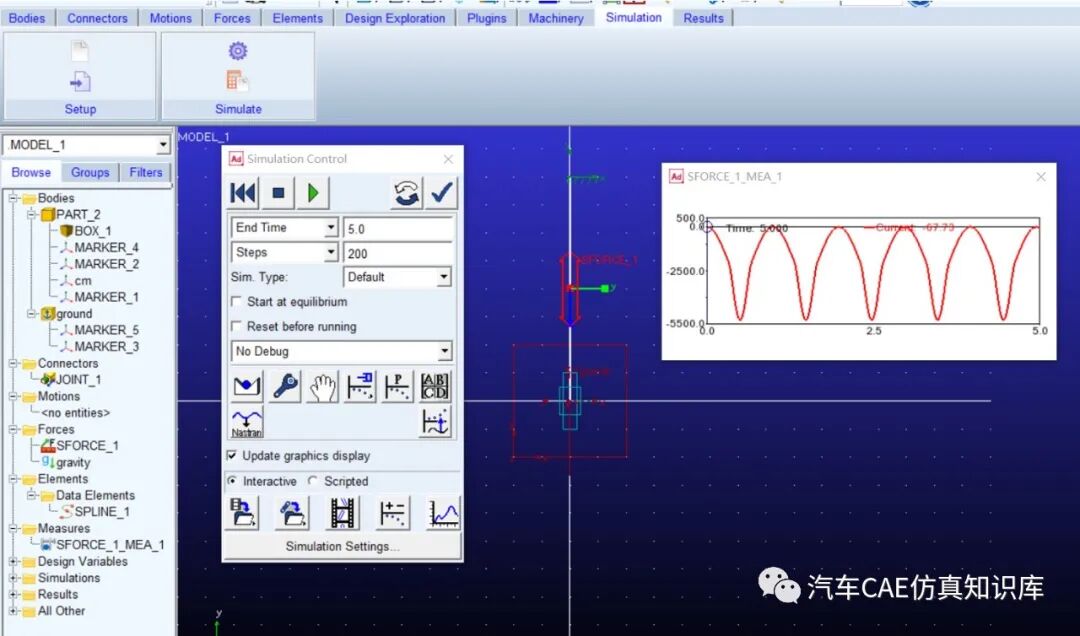The height and width of the screenshot is (636, 1080).
Task: Click the Setup import arrow icon
Action: pos(80,82)
